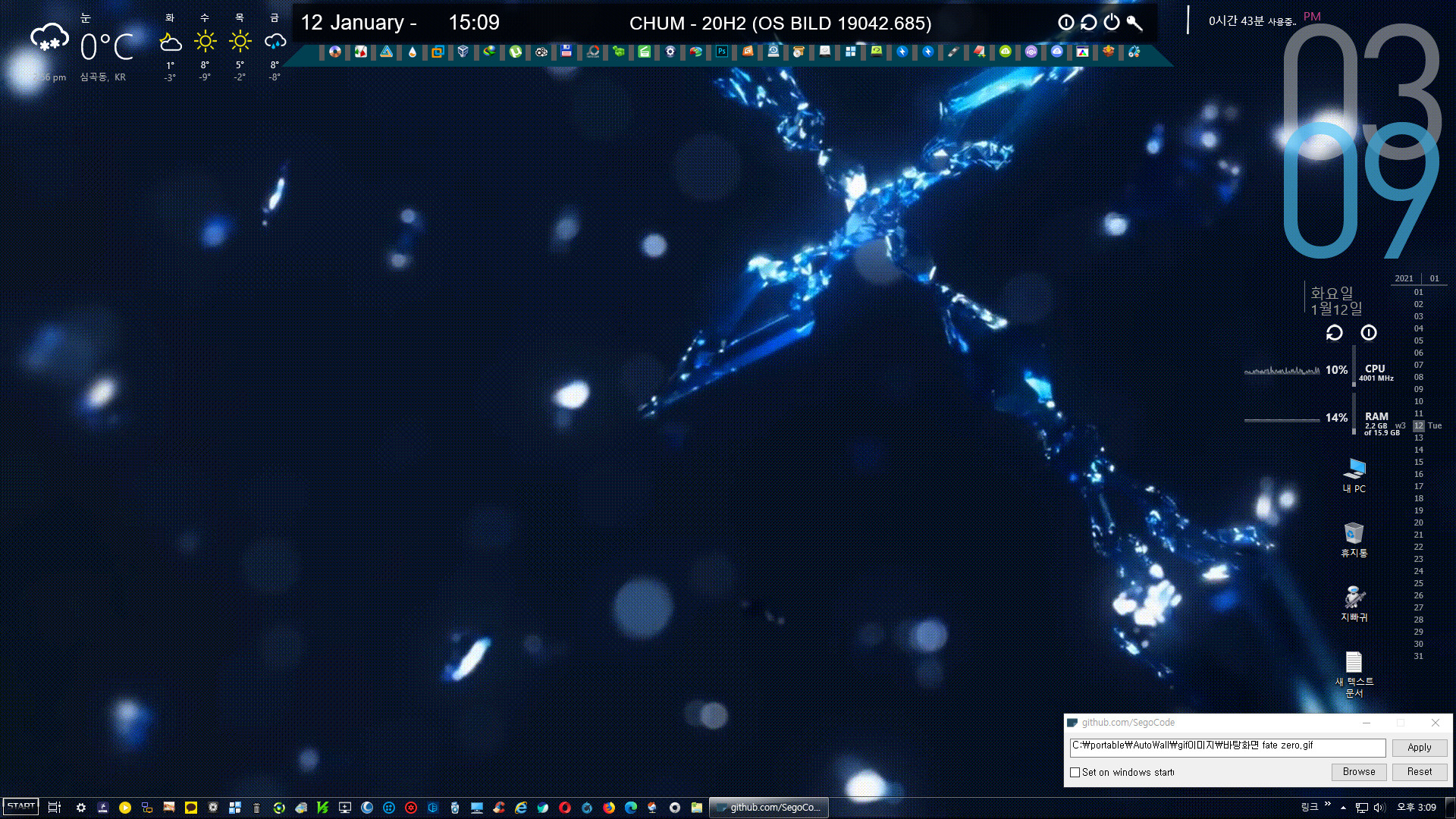Click the taskbar clock showing 오후 3:09
Image resolution: width=1456 pixels, height=819 pixels.
[x=1416, y=808]
